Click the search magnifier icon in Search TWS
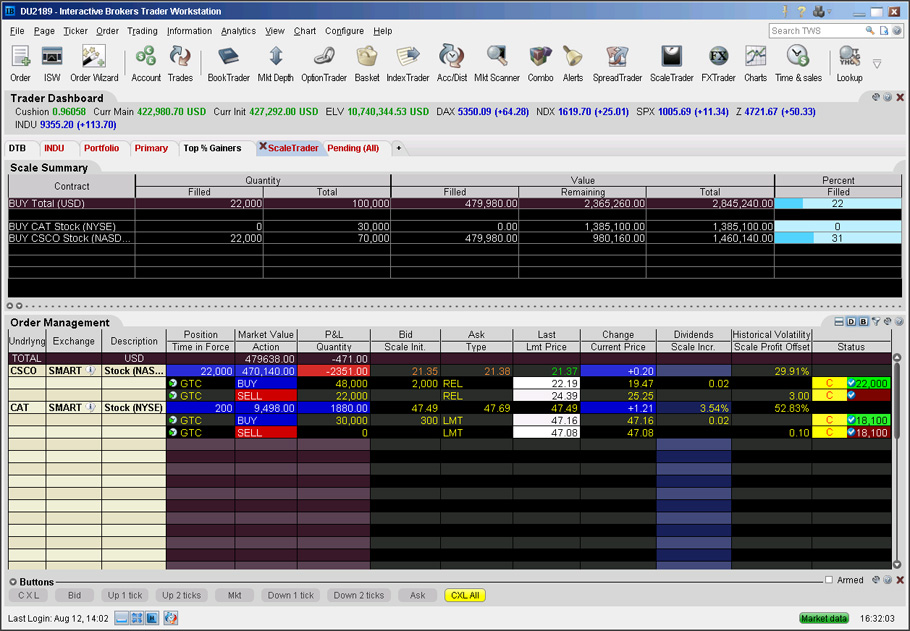910x631 pixels. (869, 30)
